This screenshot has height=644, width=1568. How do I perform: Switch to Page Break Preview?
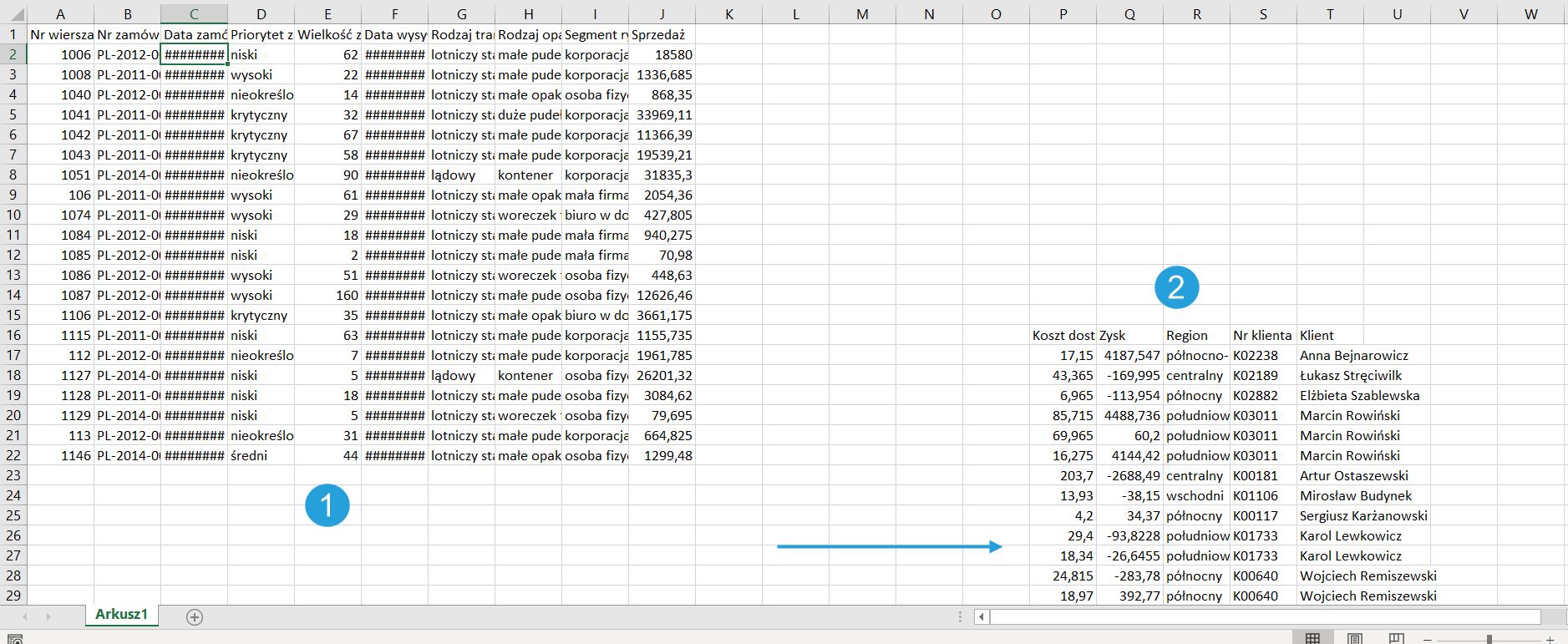coord(1396,639)
